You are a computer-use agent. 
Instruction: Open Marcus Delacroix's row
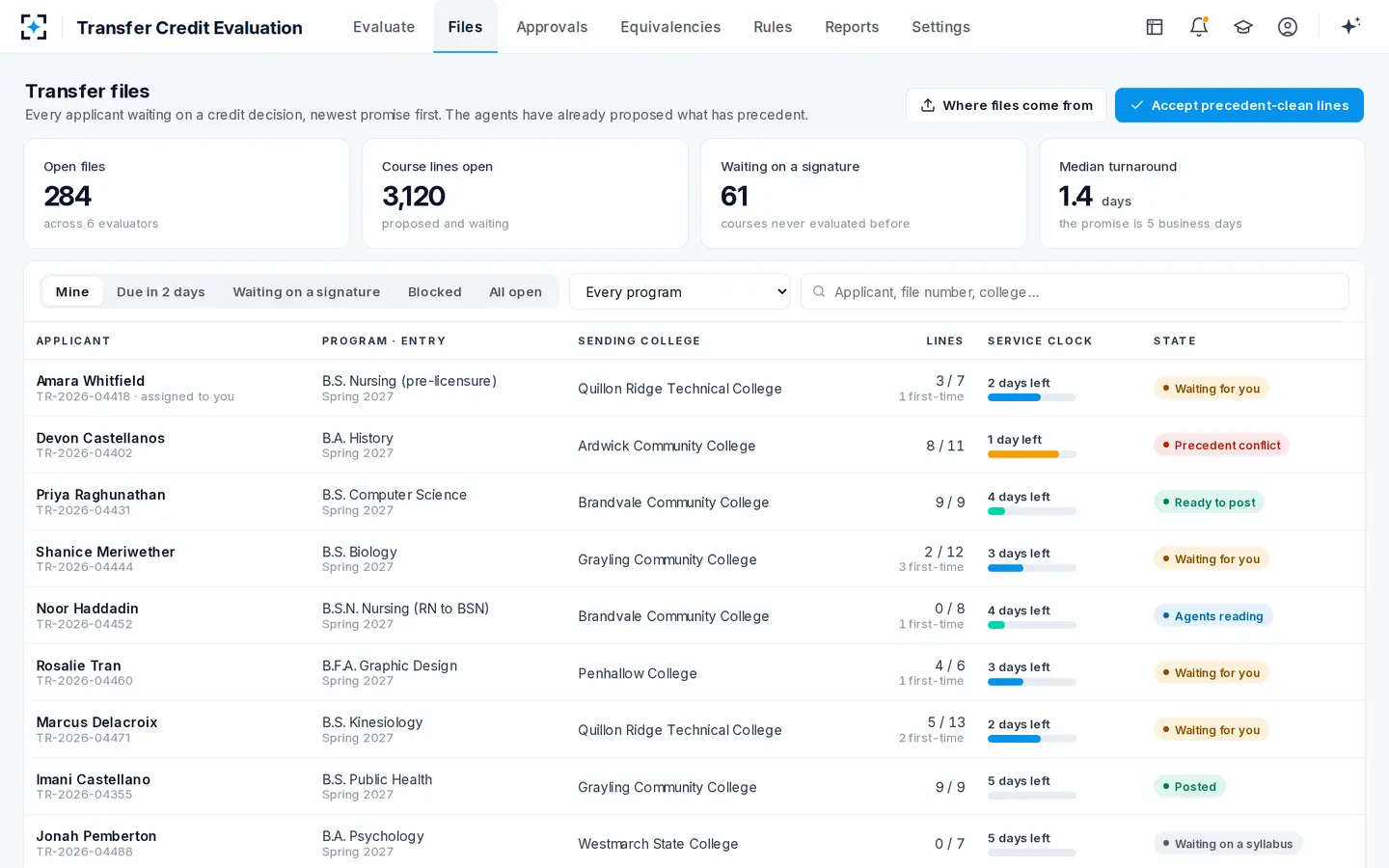click(x=694, y=729)
